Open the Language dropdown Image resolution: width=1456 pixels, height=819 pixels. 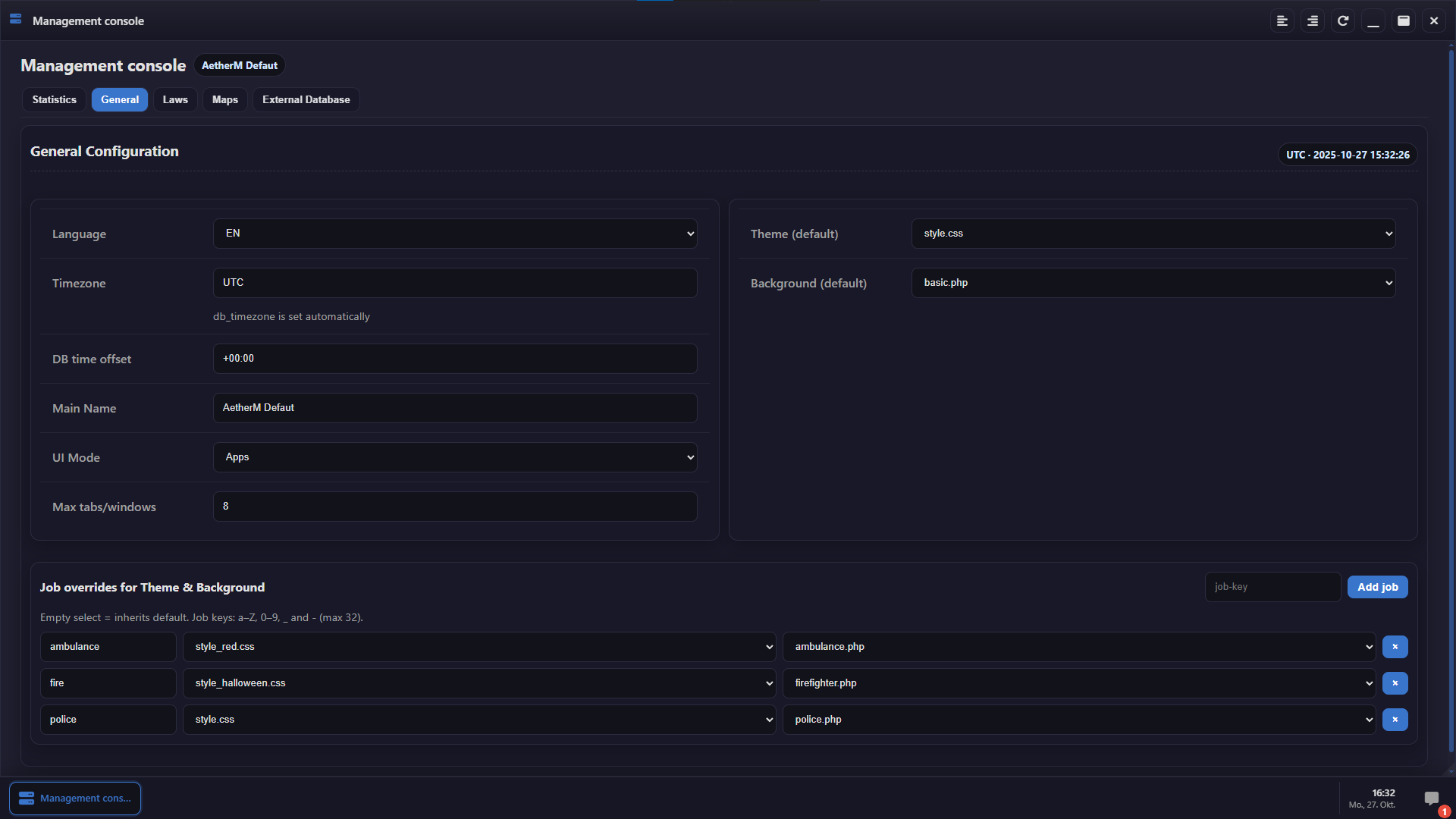455,234
